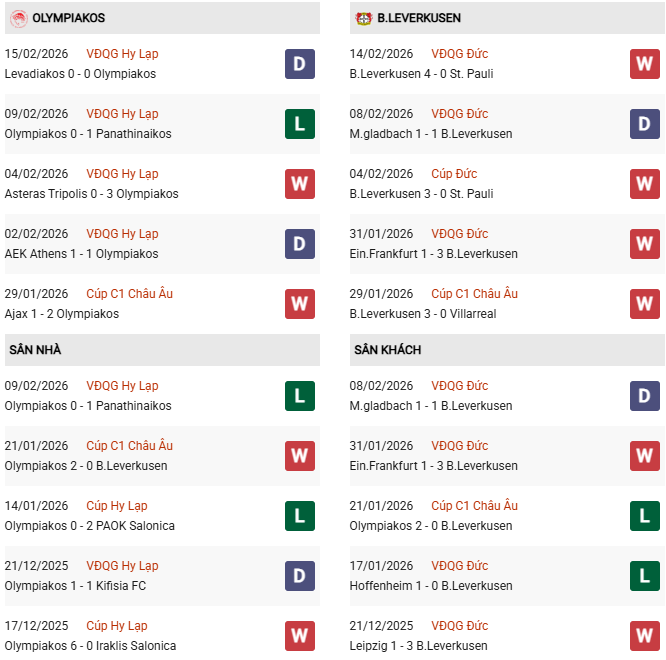Click loss badge for PAOK Salonica match
This screenshot has width=666, height=660.
tap(300, 516)
